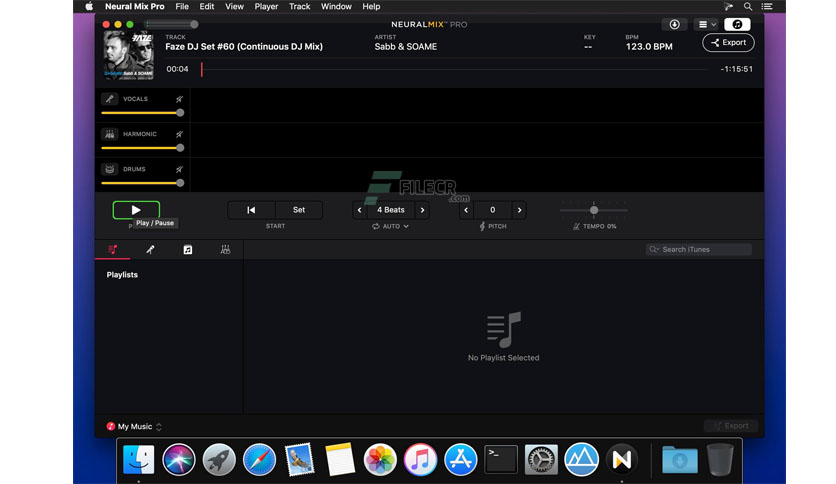836x484 pixels.
Task: Click the Tempo metronome icon
Action: [576, 227]
